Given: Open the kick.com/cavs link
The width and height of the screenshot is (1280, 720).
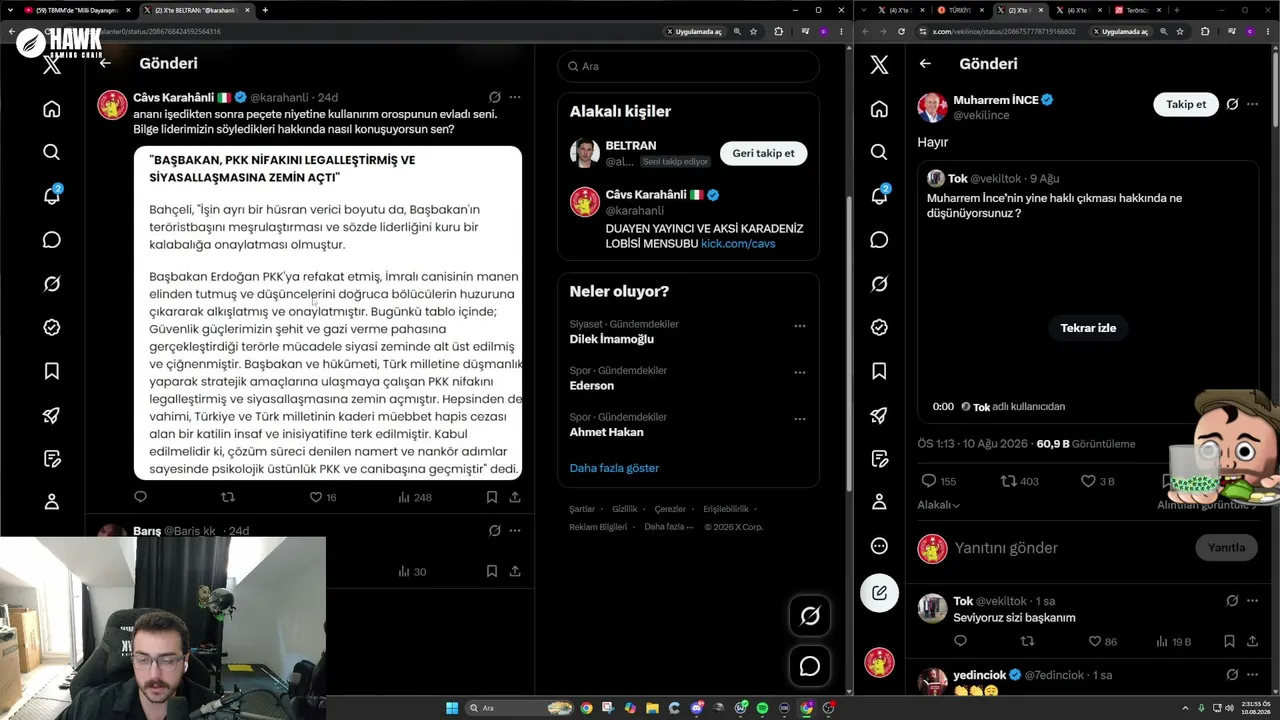Looking at the screenshot, I should 738,243.
